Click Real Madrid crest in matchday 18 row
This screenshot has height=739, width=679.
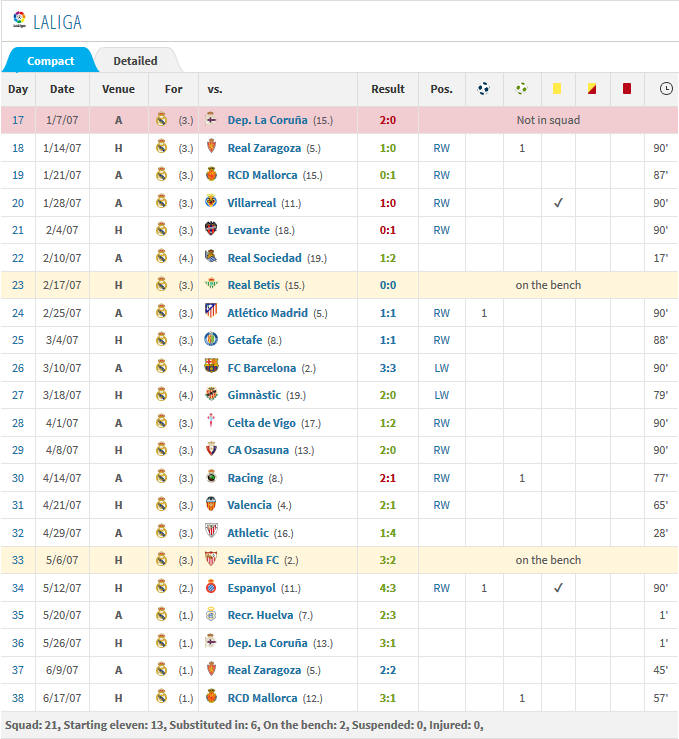(162, 147)
